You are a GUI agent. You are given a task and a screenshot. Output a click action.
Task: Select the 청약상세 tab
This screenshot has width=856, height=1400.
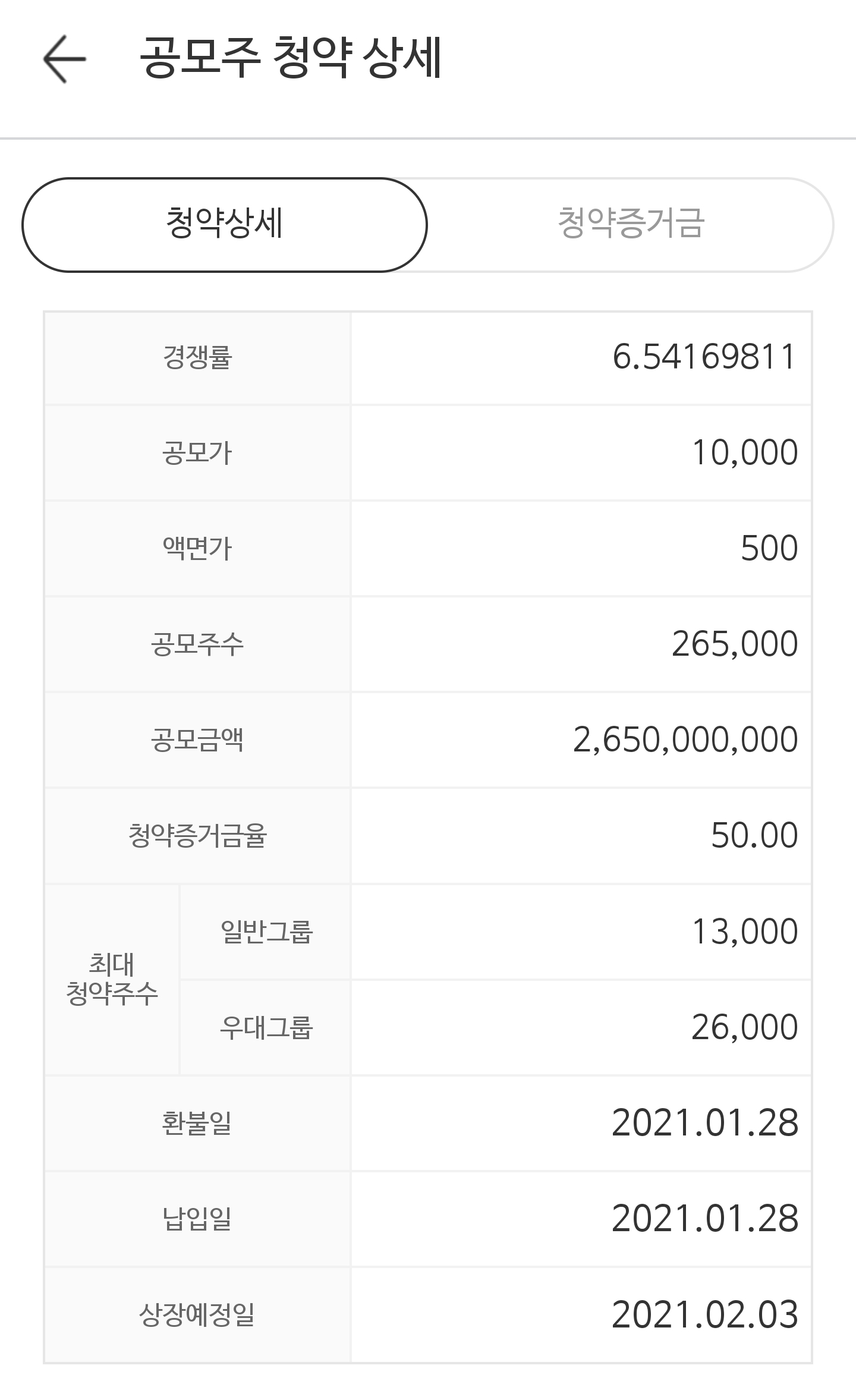[225, 224]
